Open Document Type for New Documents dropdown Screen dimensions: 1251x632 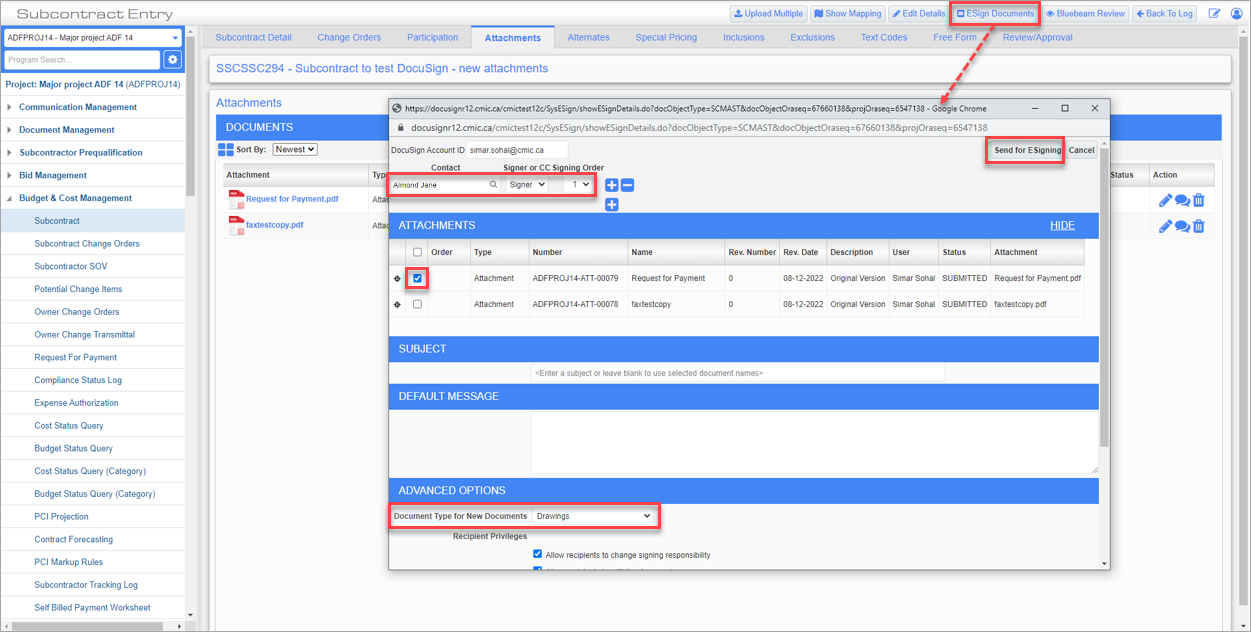tap(593, 516)
